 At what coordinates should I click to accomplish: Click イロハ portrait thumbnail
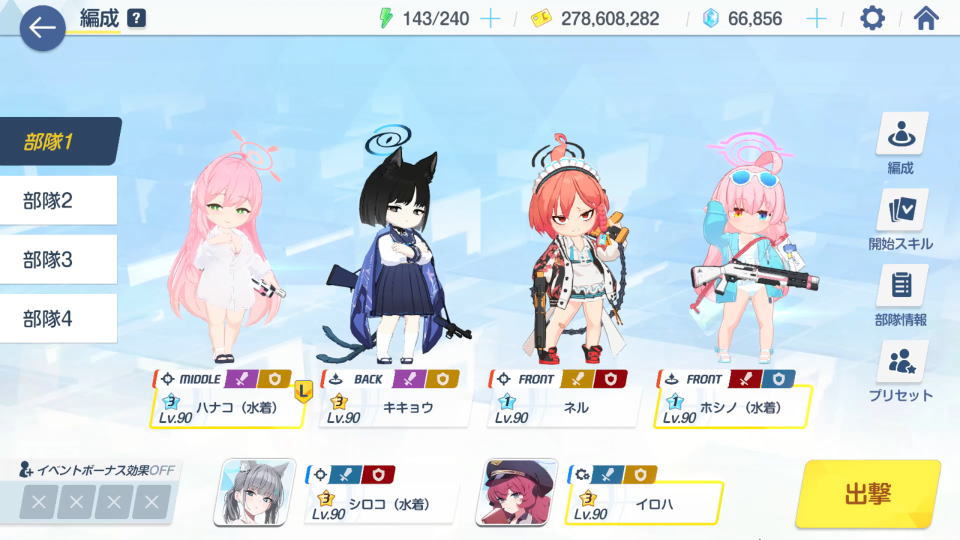pos(517,492)
